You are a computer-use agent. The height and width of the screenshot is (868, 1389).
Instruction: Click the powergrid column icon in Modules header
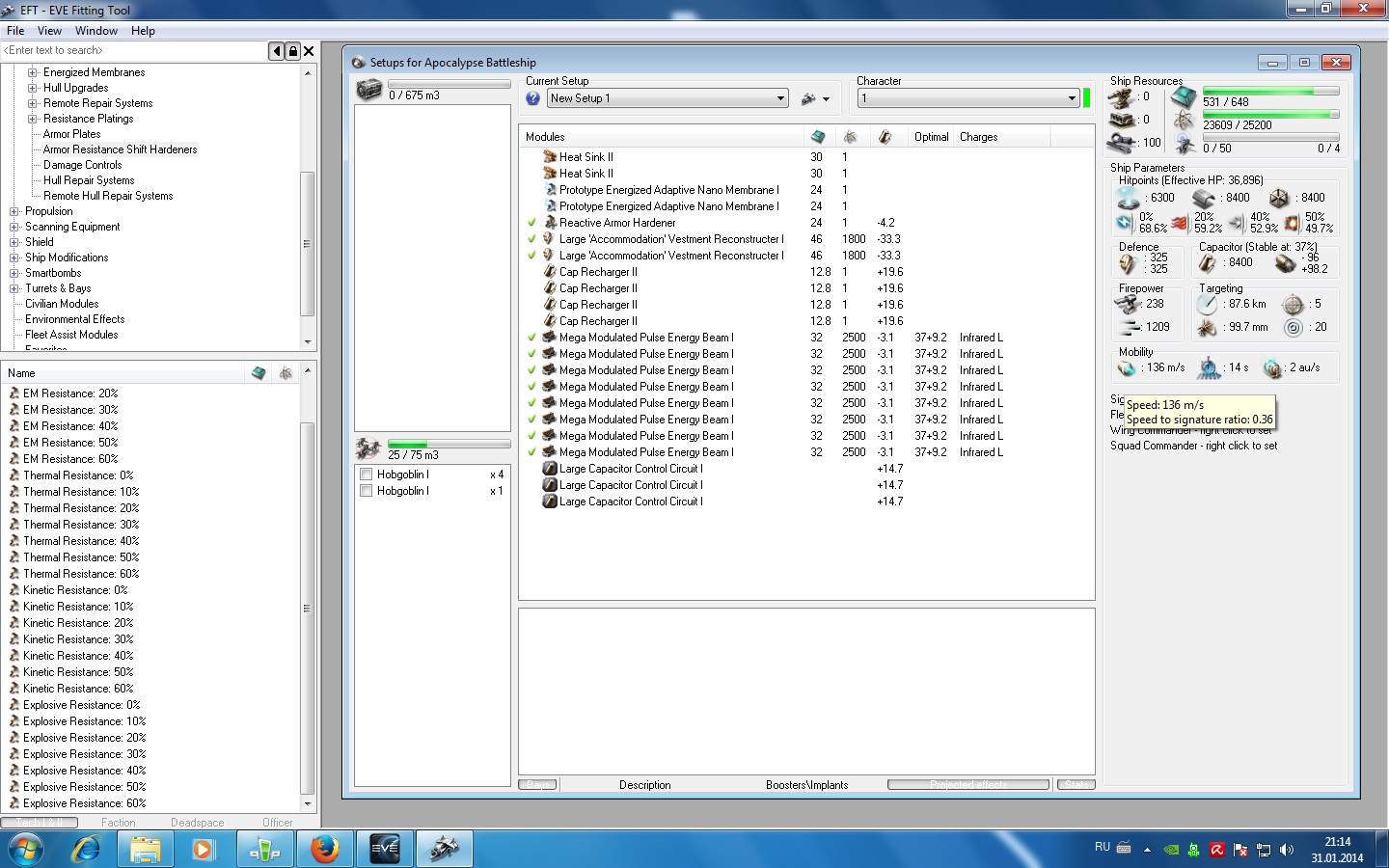[850, 137]
